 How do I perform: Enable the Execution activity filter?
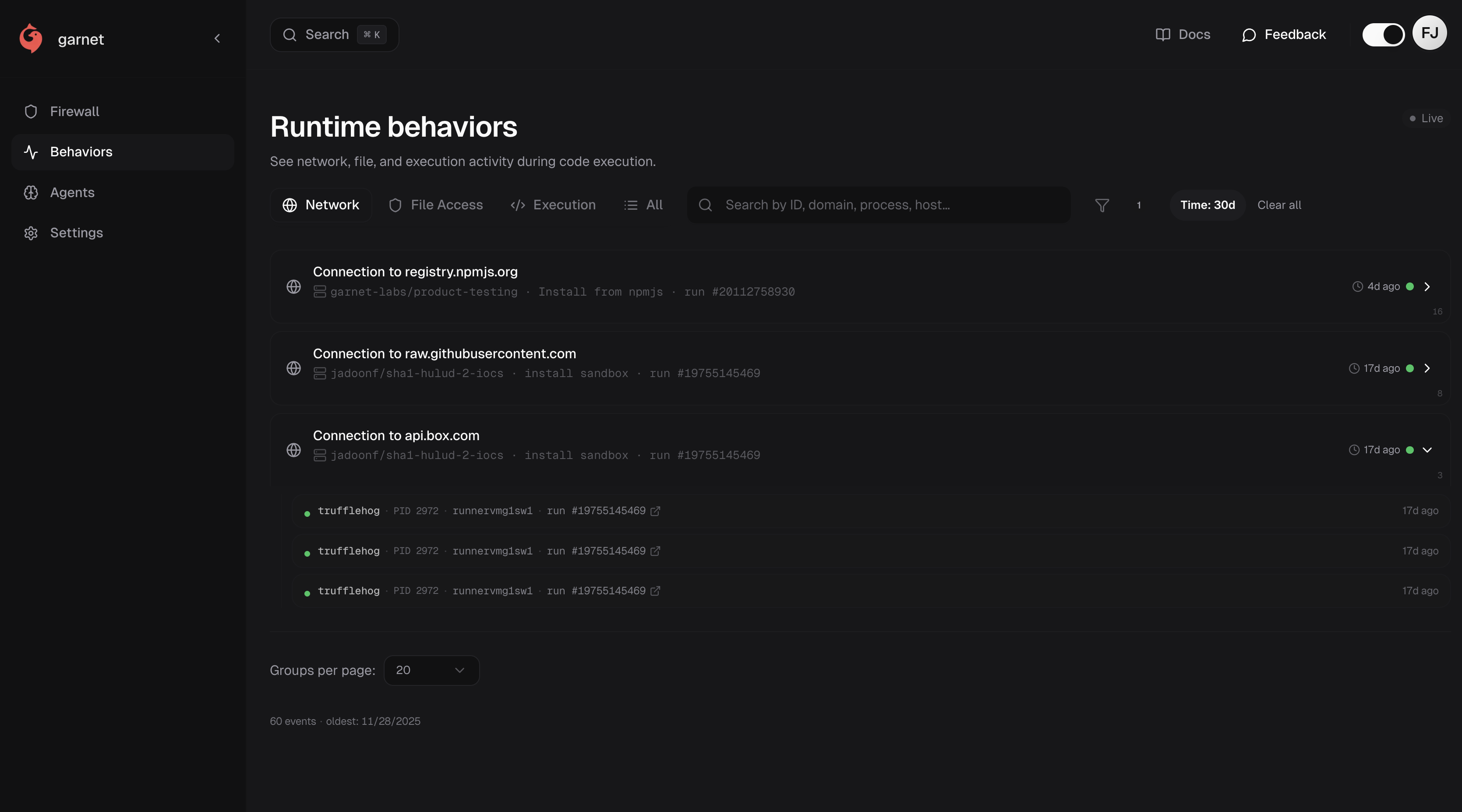[552, 205]
